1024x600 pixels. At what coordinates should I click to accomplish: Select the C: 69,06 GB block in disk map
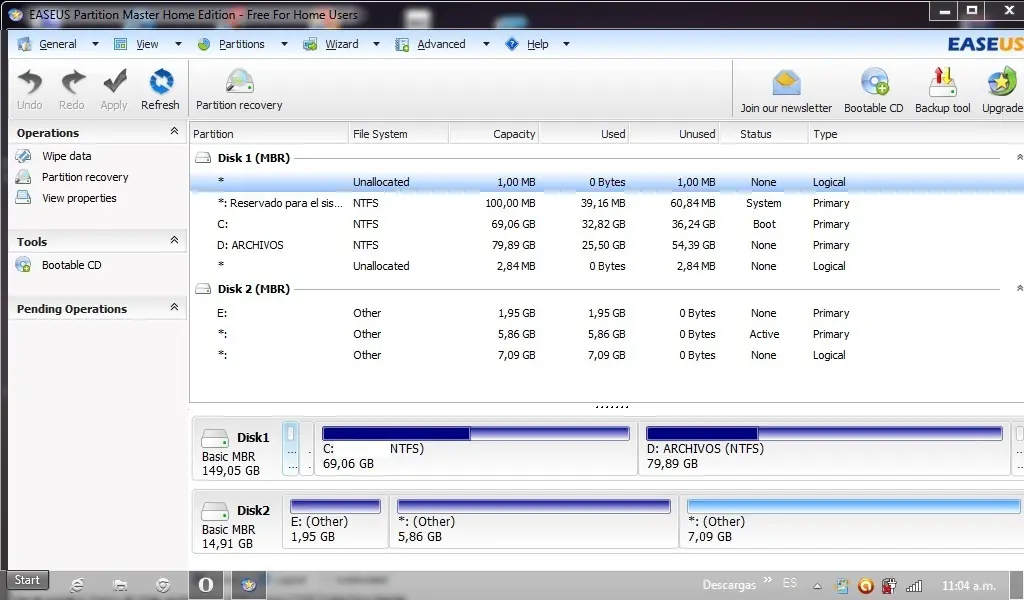coord(475,449)
